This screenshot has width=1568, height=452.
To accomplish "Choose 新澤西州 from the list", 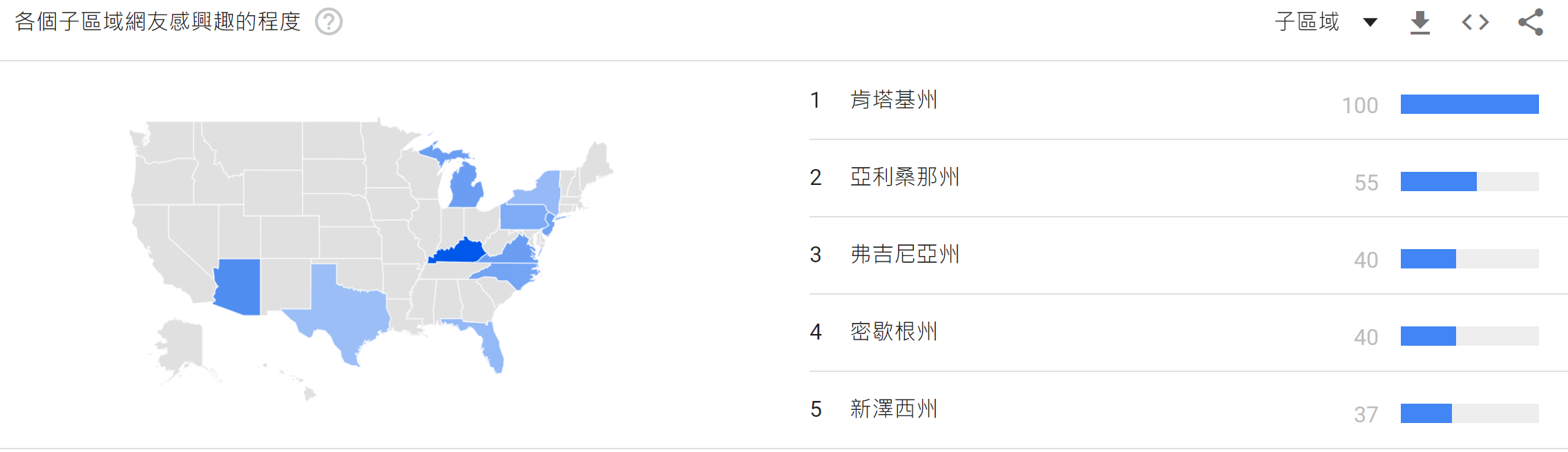I will click(x=894, y=409).
